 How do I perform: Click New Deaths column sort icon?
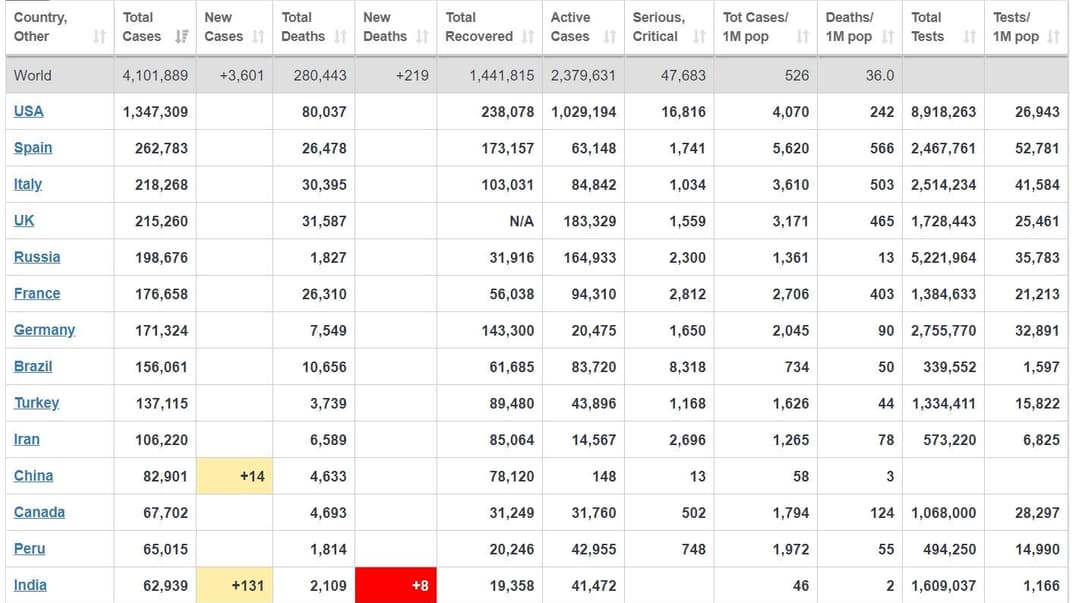422,37
